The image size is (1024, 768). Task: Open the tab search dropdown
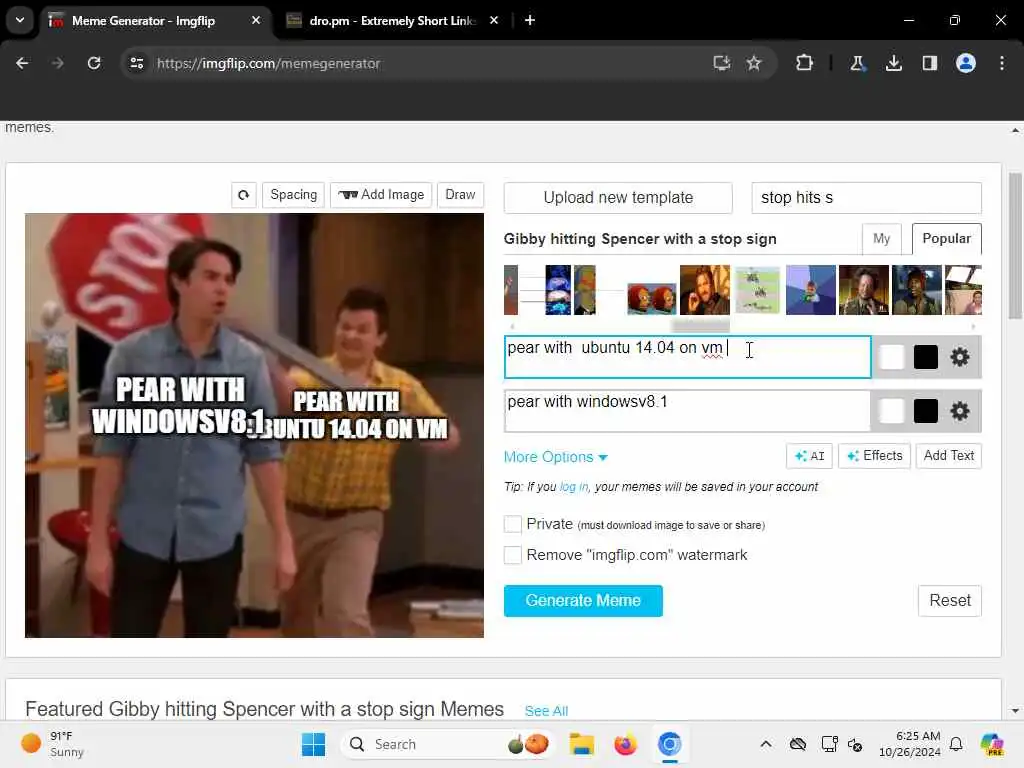[20, 20]
